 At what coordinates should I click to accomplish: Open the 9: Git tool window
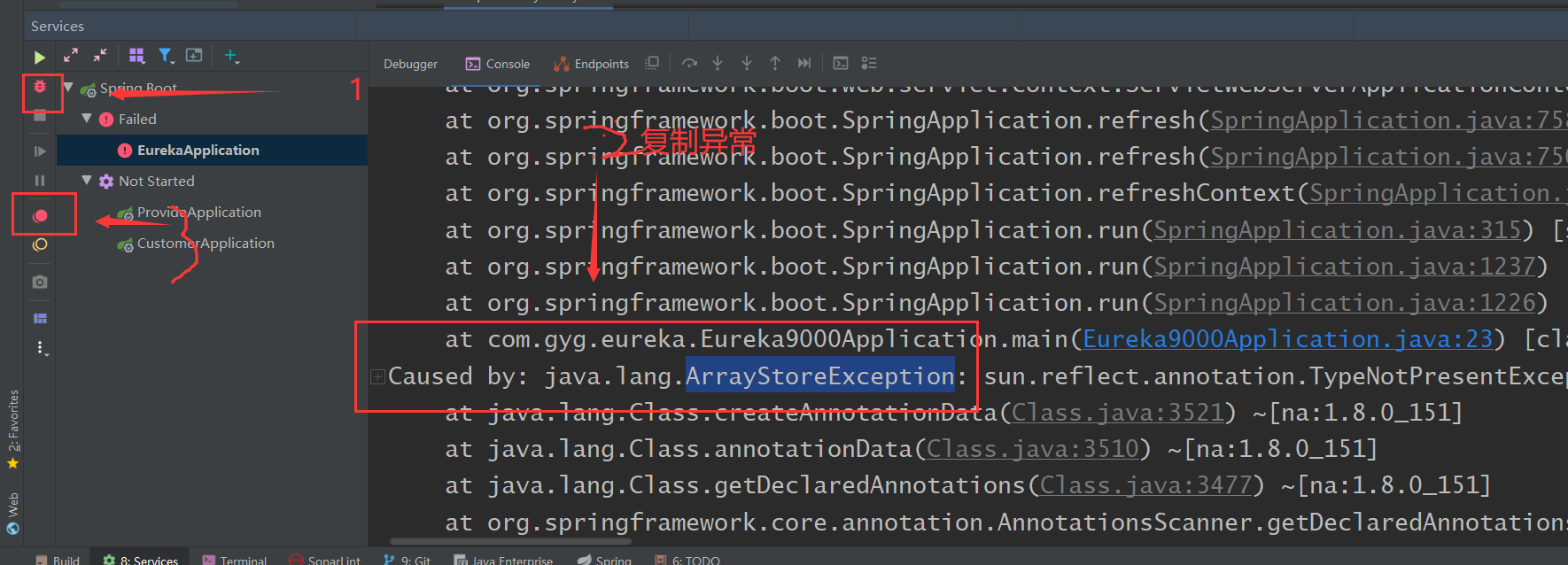(x=407, y=560)
